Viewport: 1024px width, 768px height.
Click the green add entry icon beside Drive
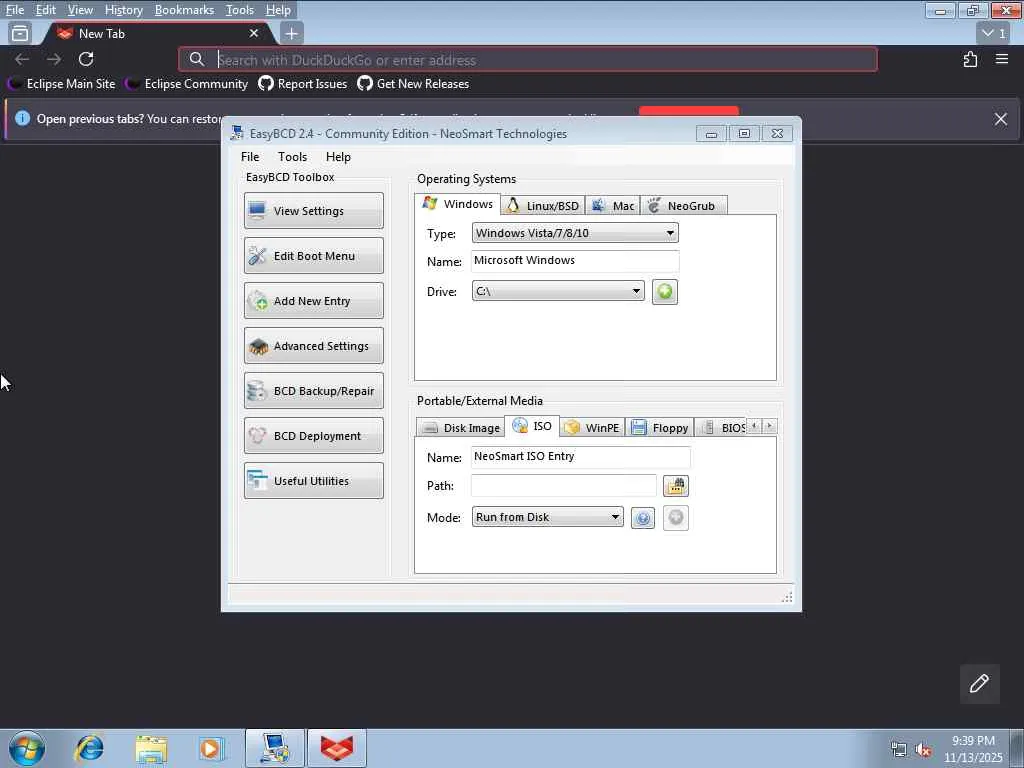coord(665,292)
